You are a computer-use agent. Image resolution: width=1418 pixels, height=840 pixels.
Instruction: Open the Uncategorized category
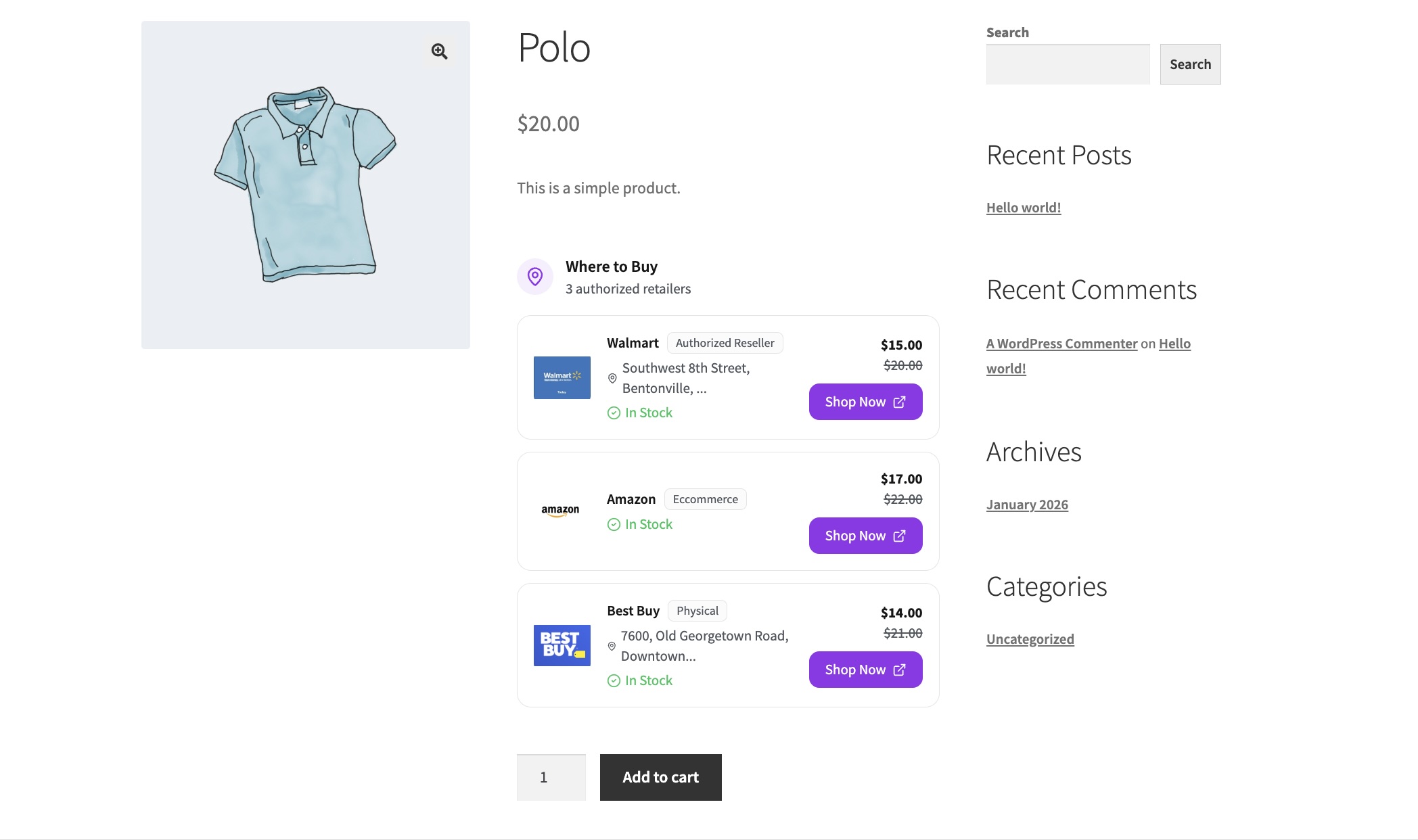click(1030, 638)
